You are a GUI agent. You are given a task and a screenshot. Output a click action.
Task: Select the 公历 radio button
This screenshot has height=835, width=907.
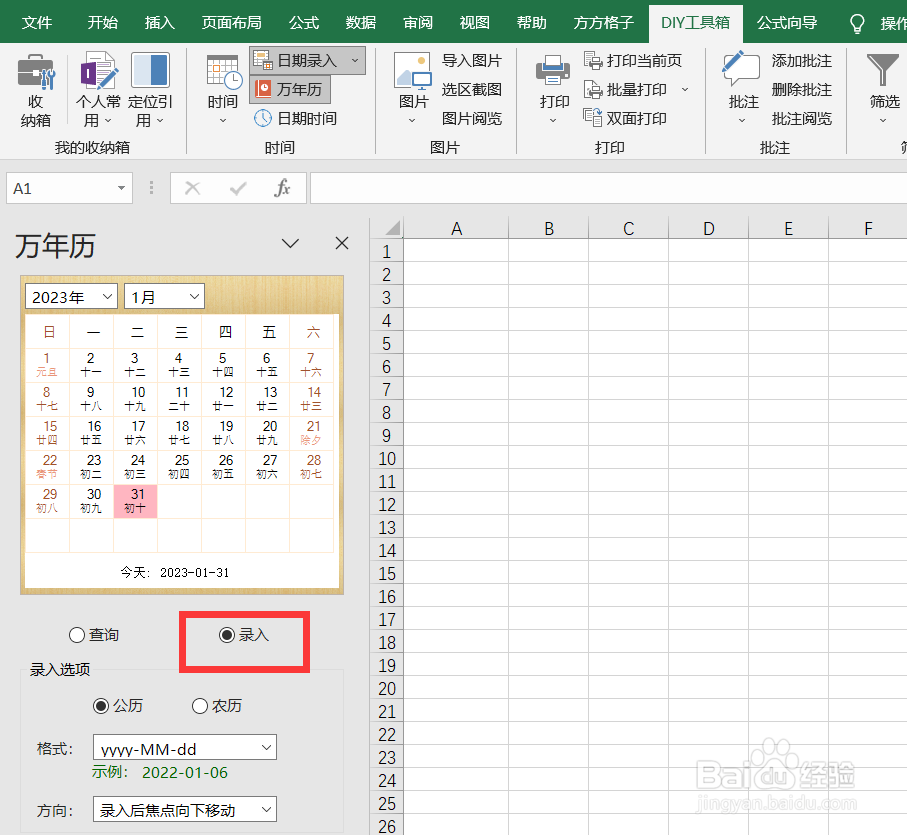coord(101,705)
